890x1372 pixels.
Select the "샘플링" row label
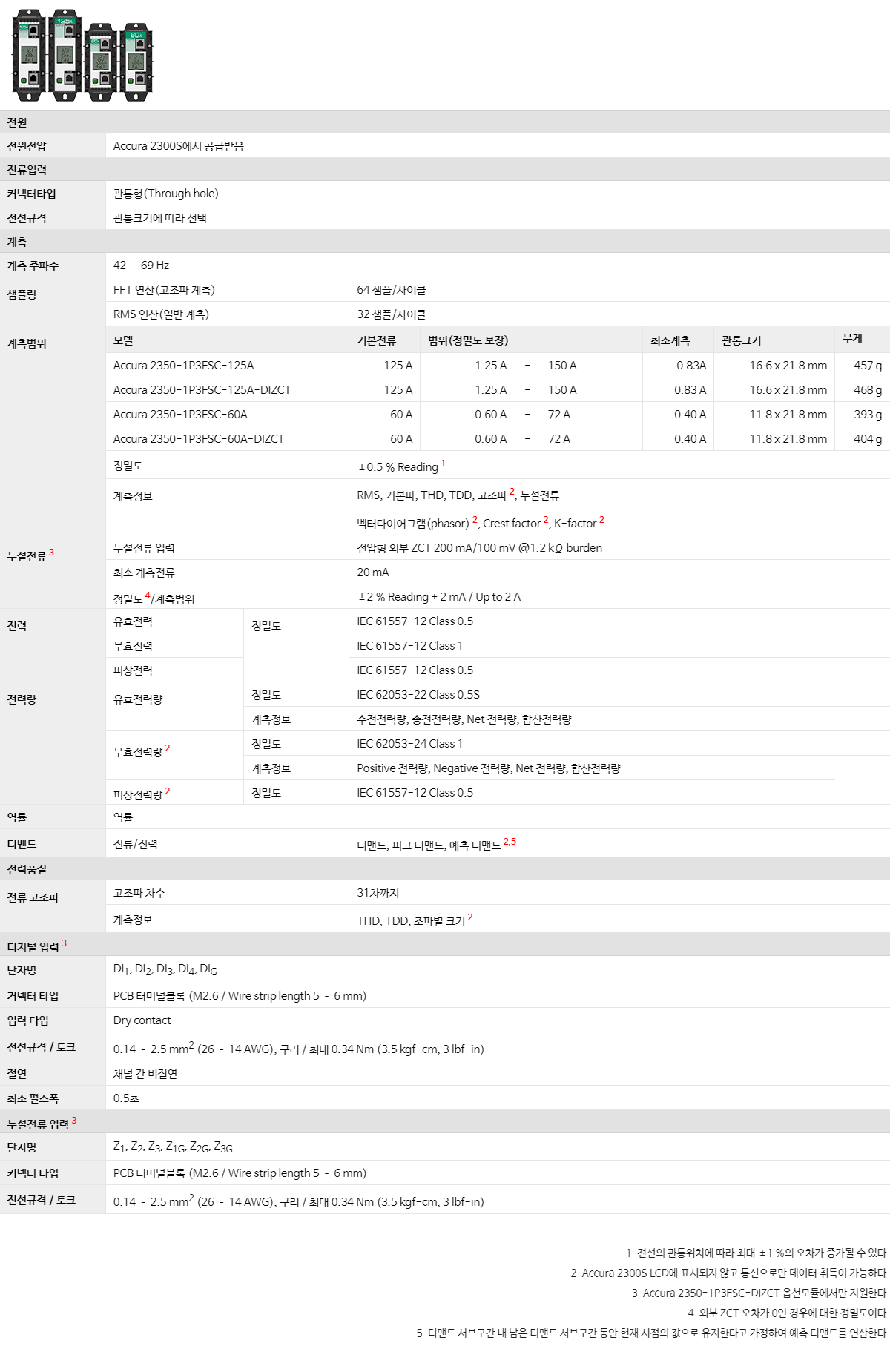coord(22,294)
